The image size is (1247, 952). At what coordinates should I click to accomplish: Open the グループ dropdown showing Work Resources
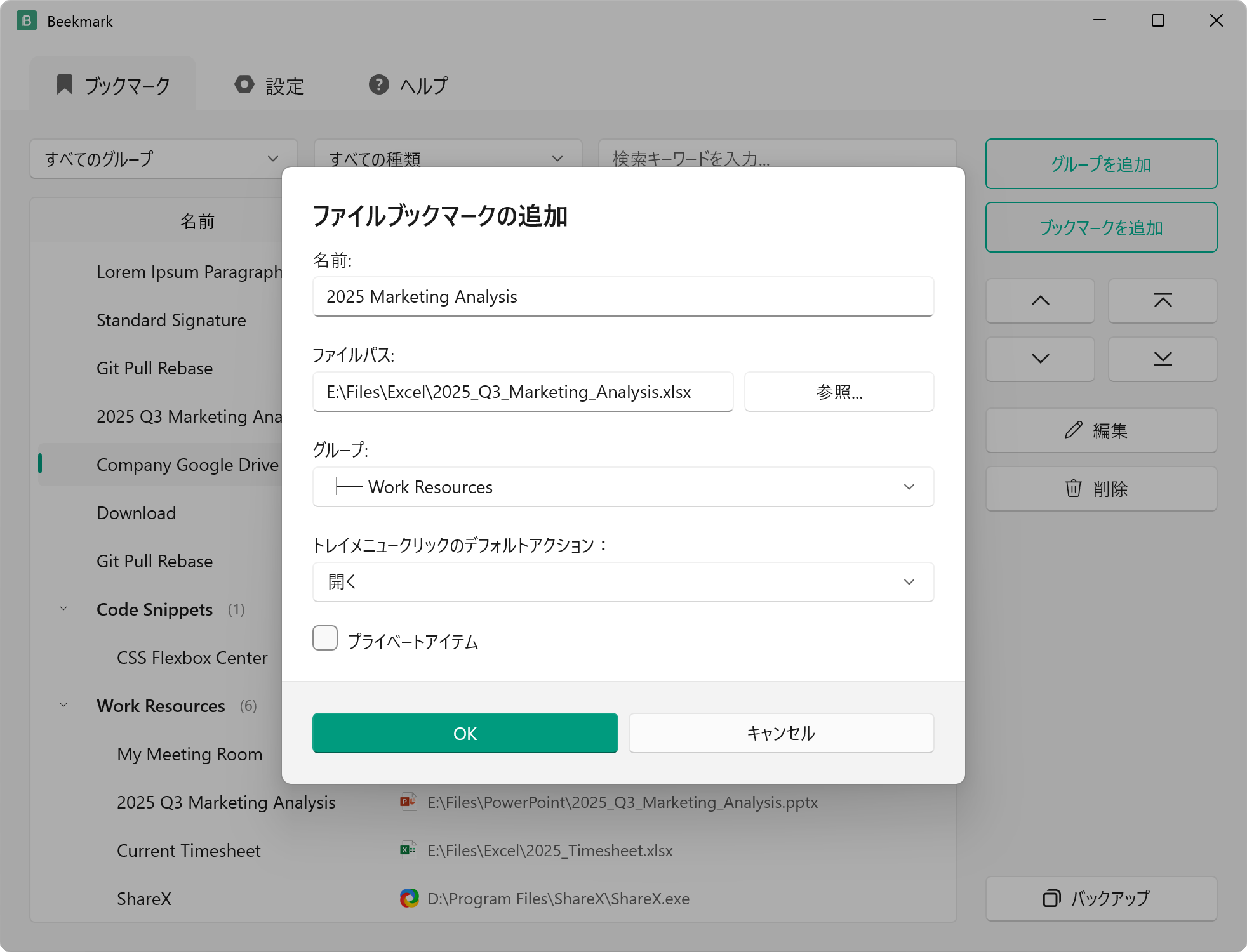tap(623, 487)
